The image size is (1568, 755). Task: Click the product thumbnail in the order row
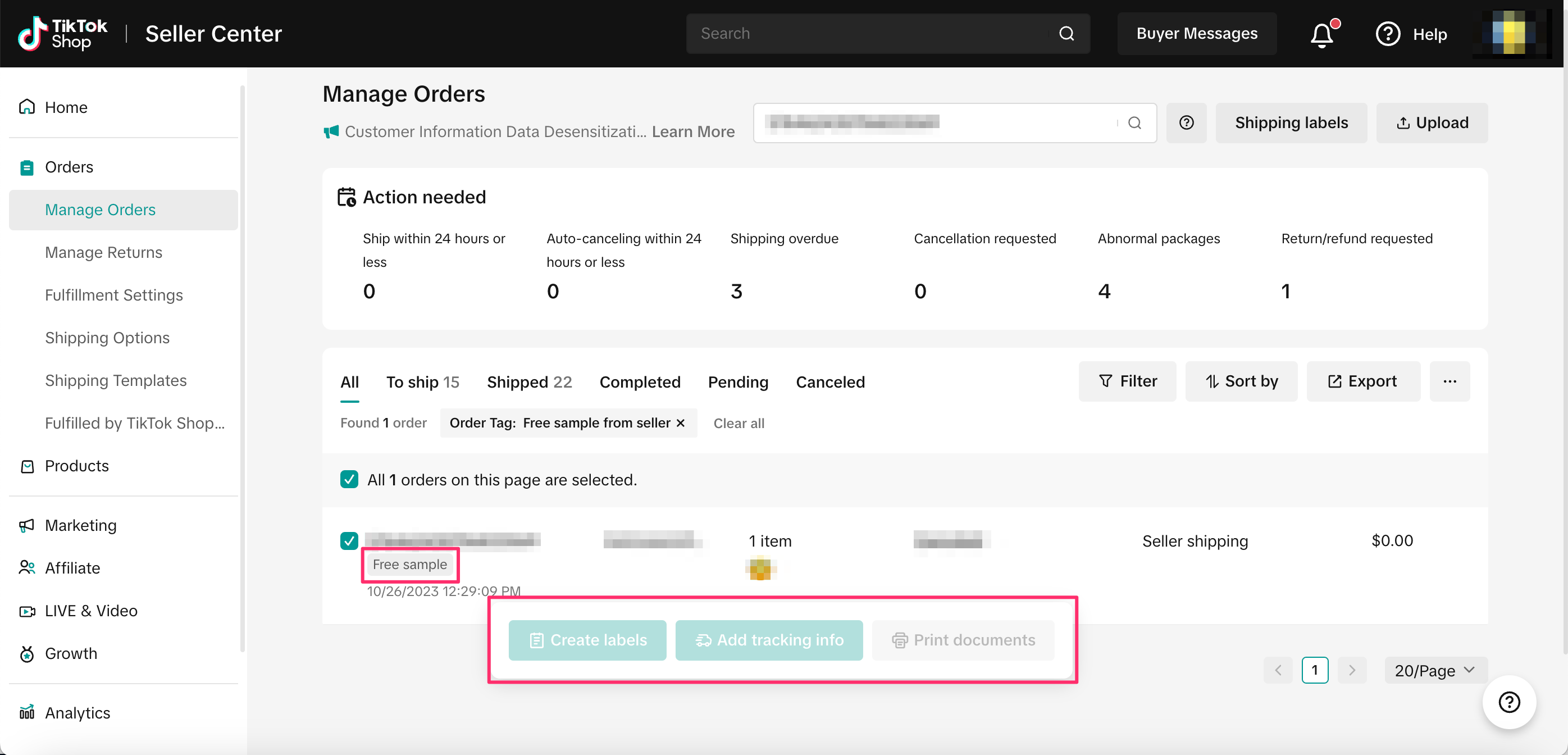point(760,569)
